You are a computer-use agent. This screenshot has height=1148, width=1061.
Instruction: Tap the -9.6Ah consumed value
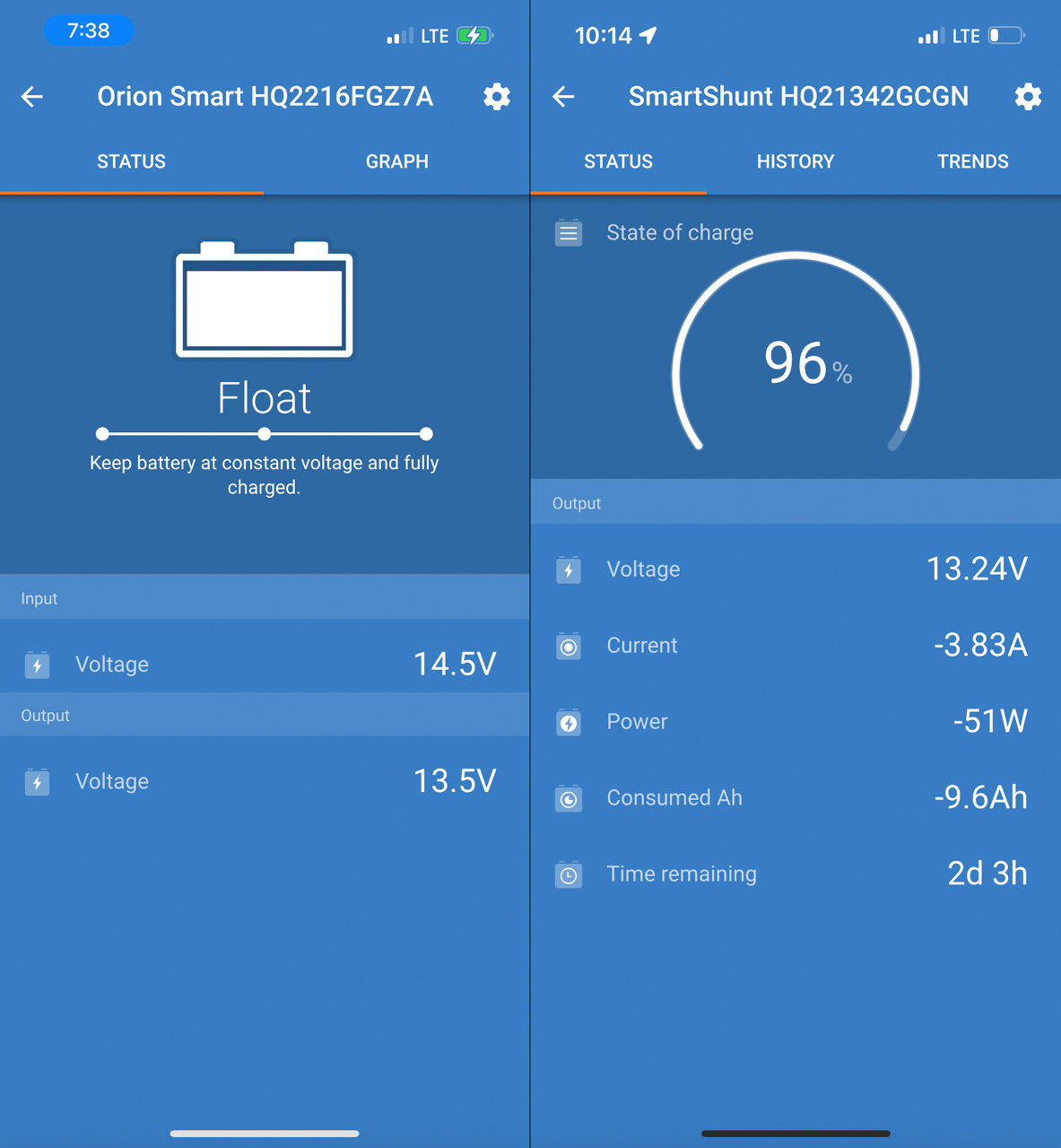coord(980,797)
